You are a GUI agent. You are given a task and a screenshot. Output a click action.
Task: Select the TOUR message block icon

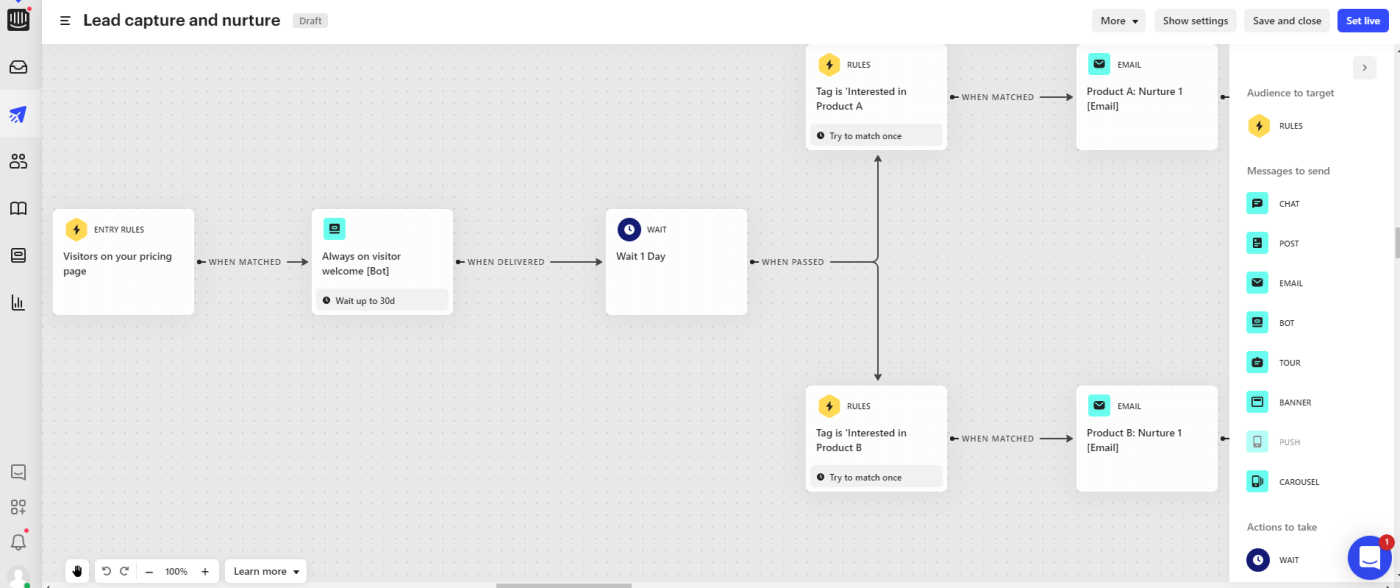[x=1257, y=362]
